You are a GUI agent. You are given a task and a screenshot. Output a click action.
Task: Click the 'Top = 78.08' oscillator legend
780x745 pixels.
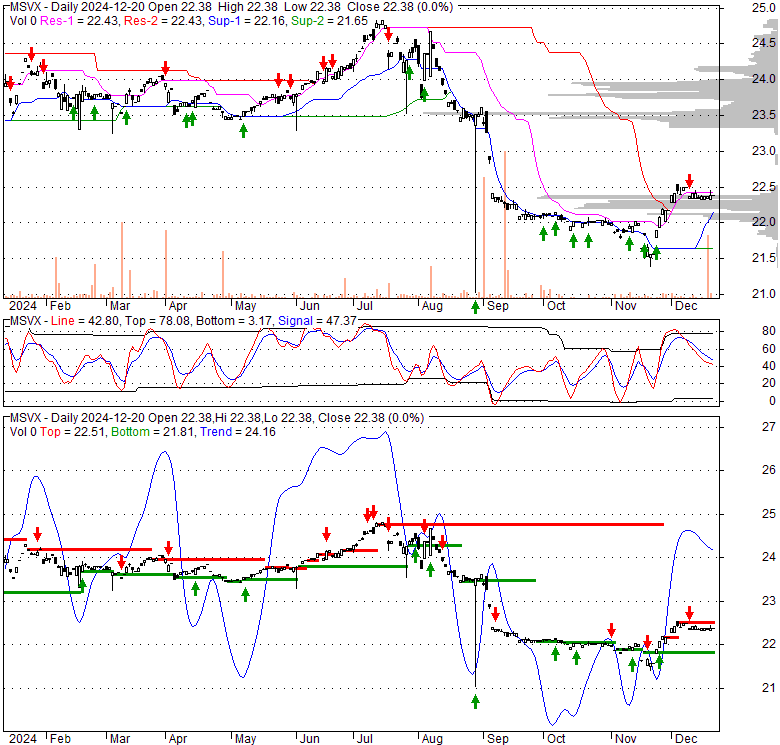point(157,321)
